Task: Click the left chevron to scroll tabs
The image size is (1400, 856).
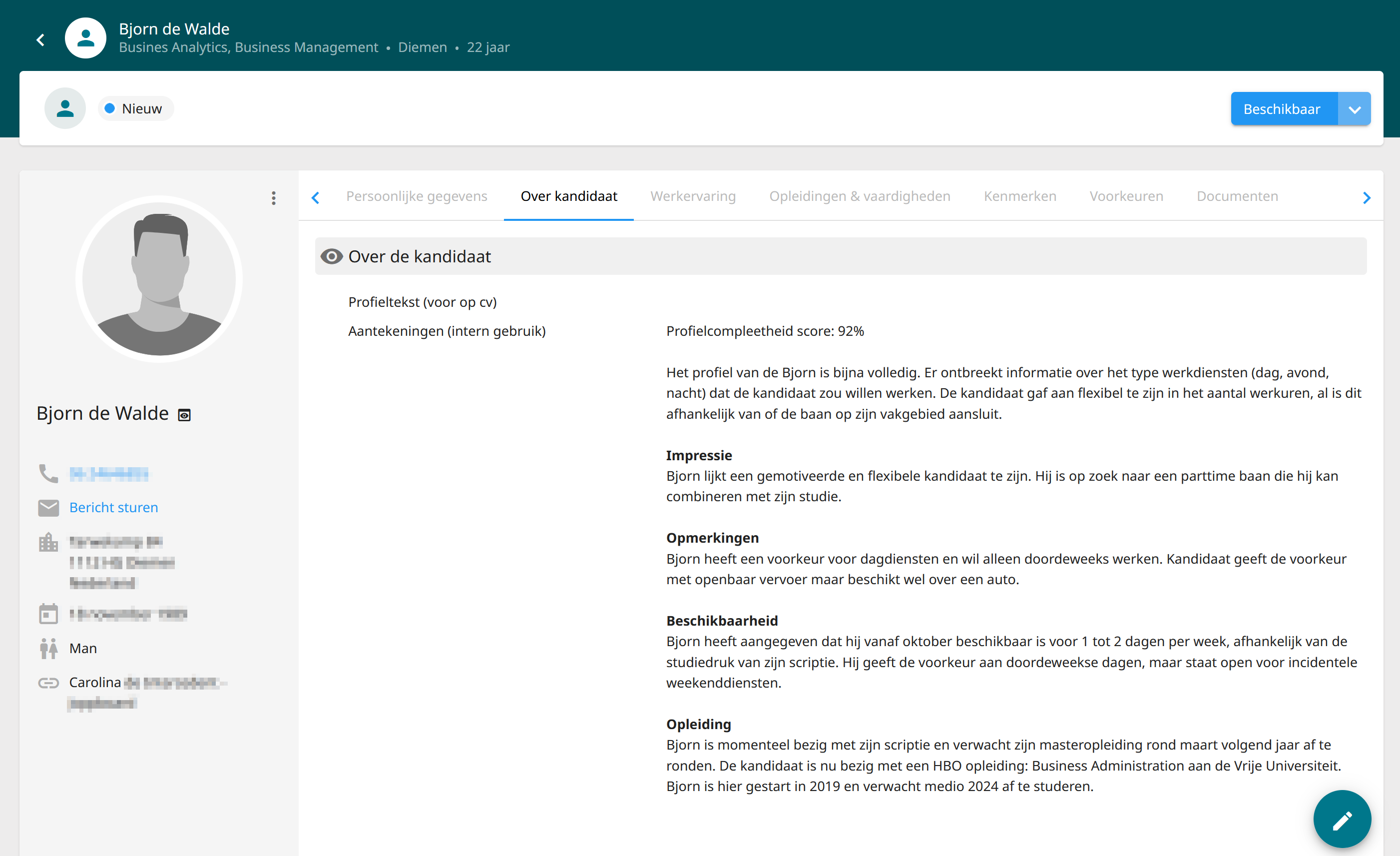Action: [x=316, y=197]
